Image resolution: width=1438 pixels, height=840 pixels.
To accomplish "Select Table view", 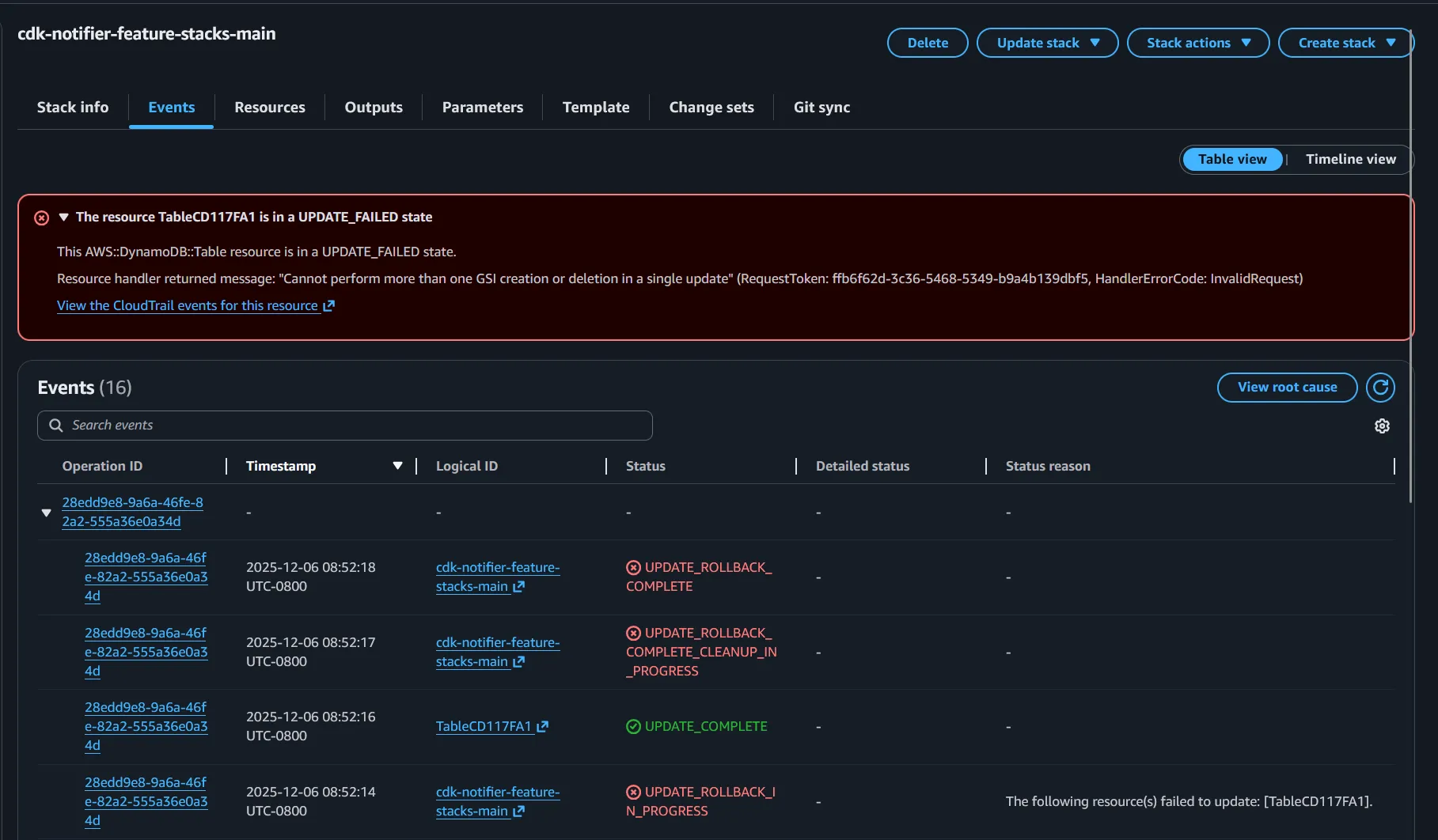I will click(x=1231, y=159).
